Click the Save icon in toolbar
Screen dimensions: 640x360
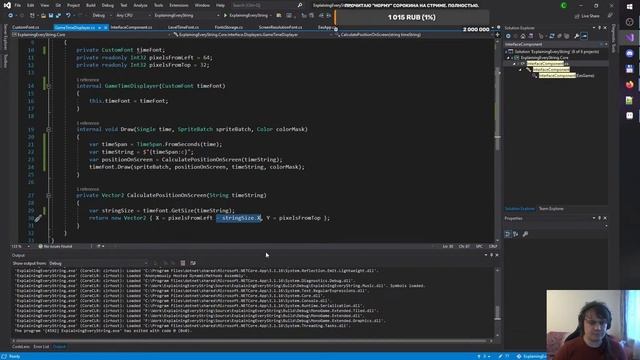51,16
